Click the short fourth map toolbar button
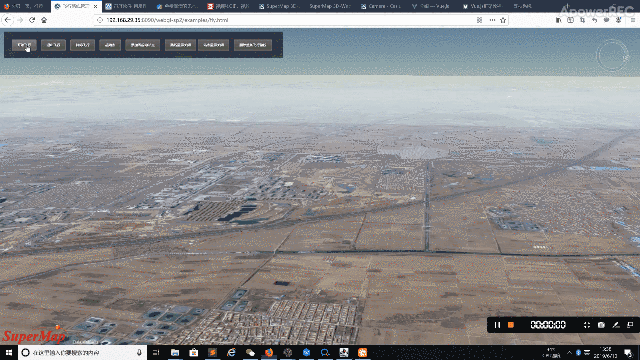This screenshot has width=640, height=360. point(110,45)
